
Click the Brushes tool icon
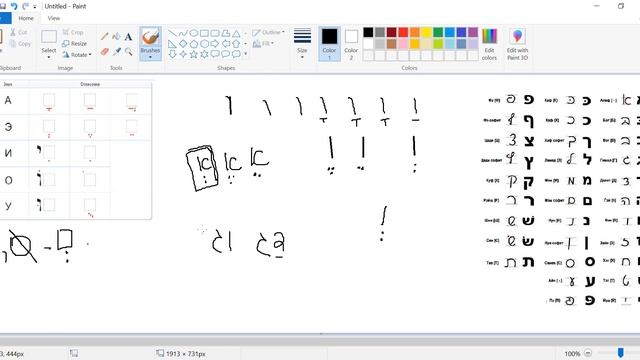coord(150,37)
